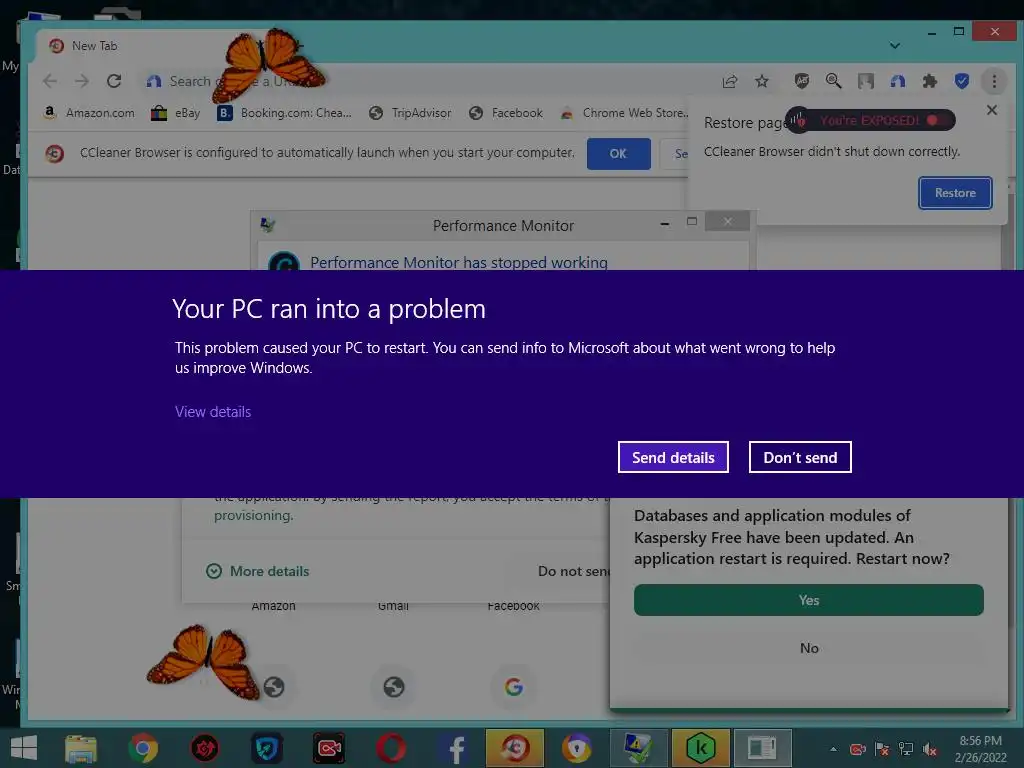
Task: Launch Google Chrome from the taskbar
Action: click(143, 748)
